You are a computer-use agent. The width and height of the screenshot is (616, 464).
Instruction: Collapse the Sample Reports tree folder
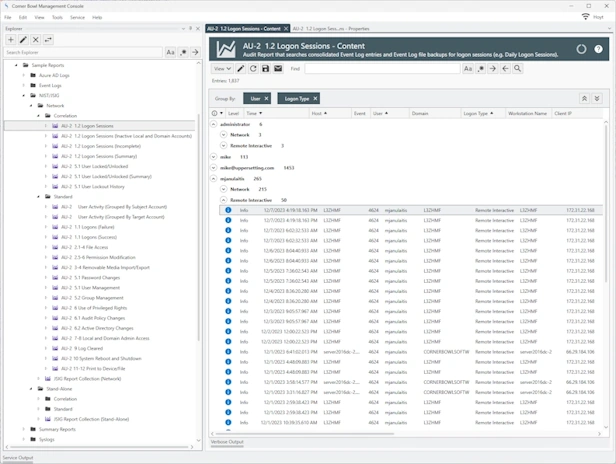[16, 65]
